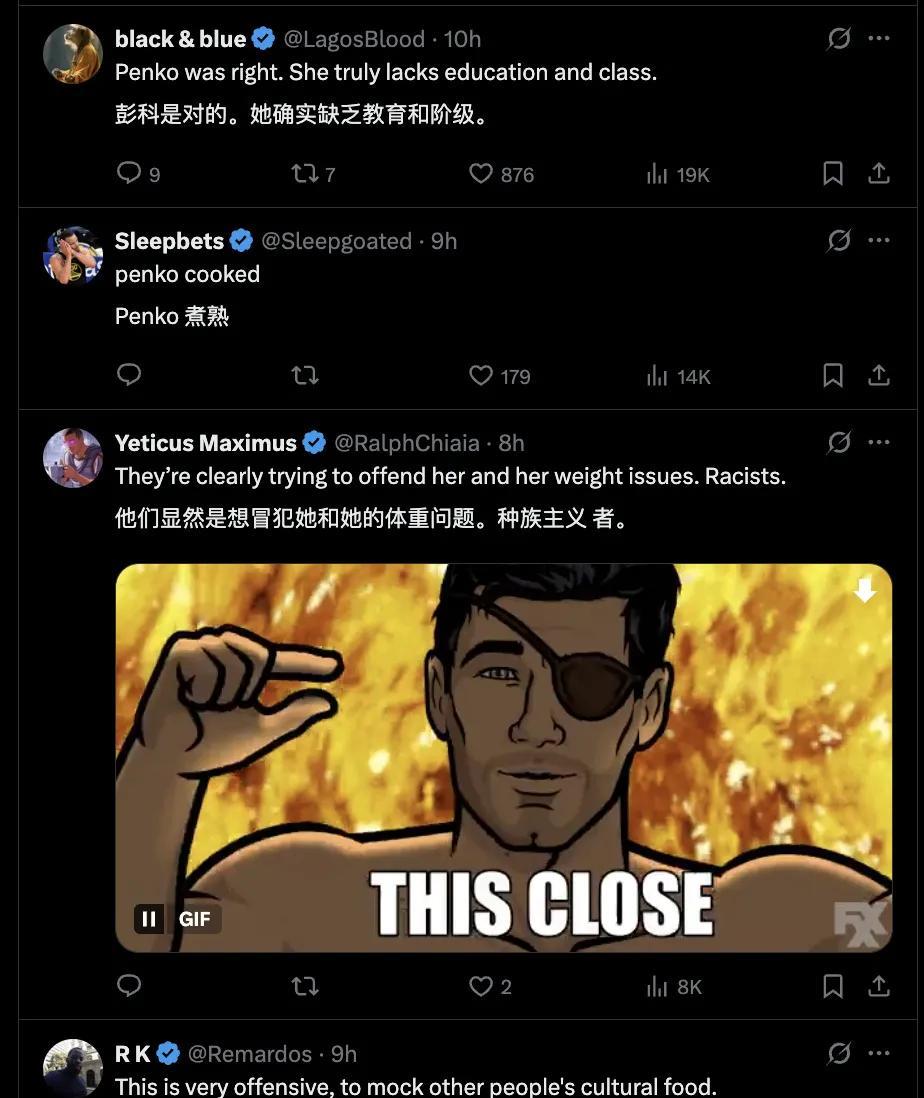The height and width of the screenshot is (1098, 924).
Task: Download the GIF using arrow icon
Action: click(864, 590)
